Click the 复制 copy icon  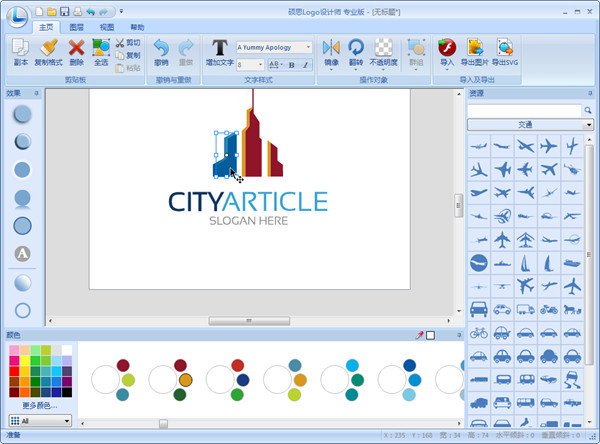(x=120, y=56)
